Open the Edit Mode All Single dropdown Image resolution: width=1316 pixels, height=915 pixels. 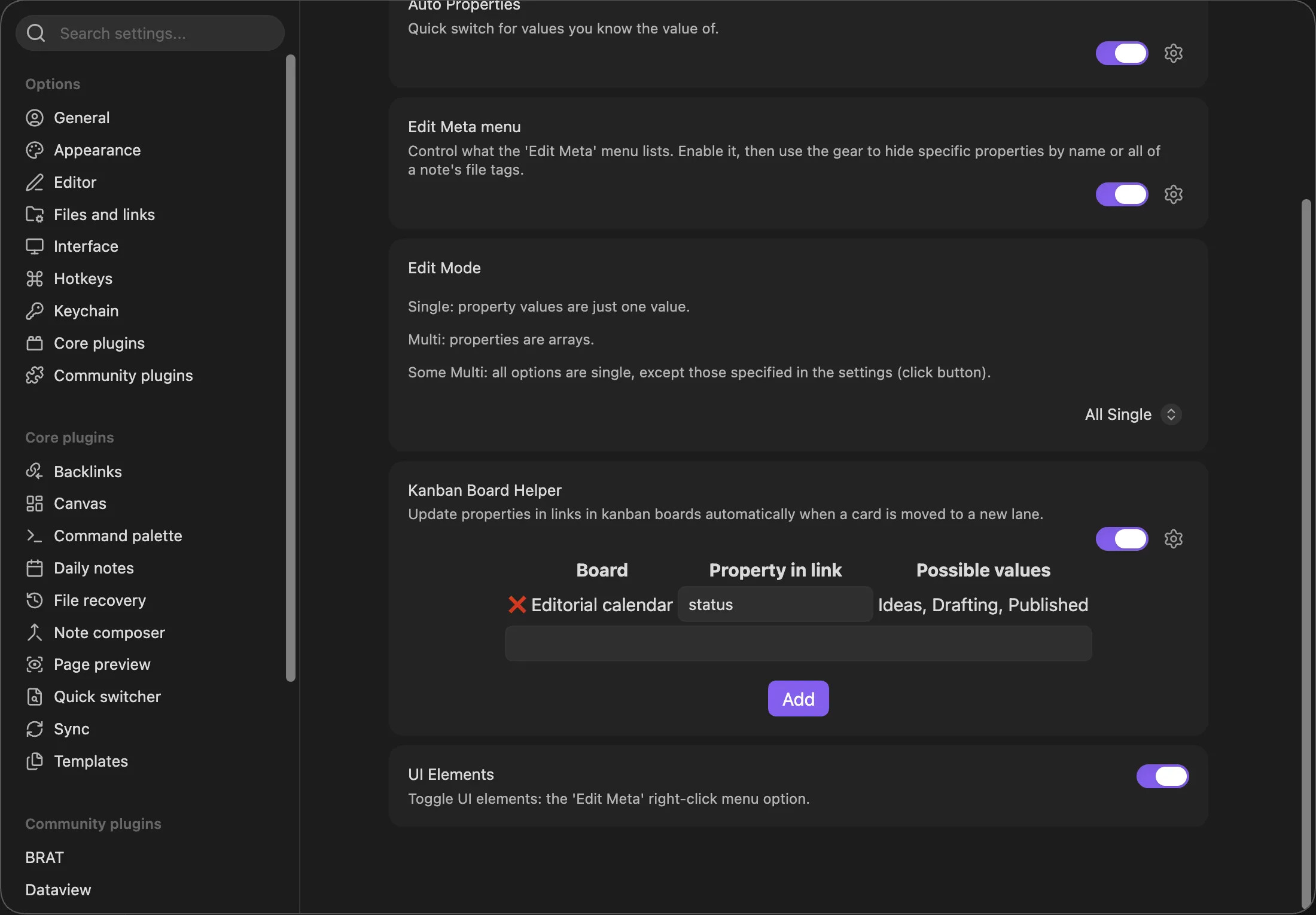(x=1133, y=414)
